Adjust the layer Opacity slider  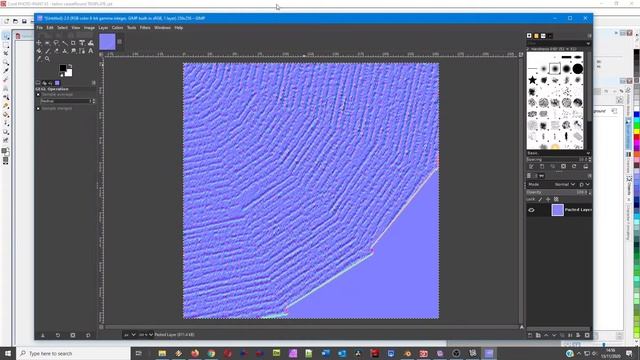(556, 192)
